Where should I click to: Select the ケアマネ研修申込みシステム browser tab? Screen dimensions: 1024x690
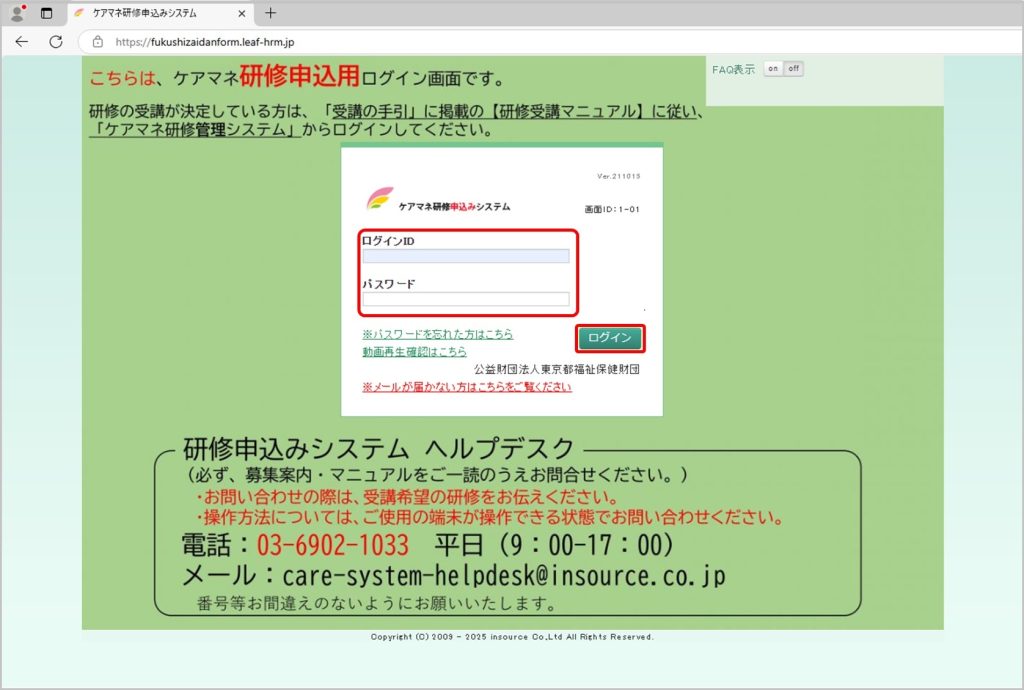tap(145, 13)
